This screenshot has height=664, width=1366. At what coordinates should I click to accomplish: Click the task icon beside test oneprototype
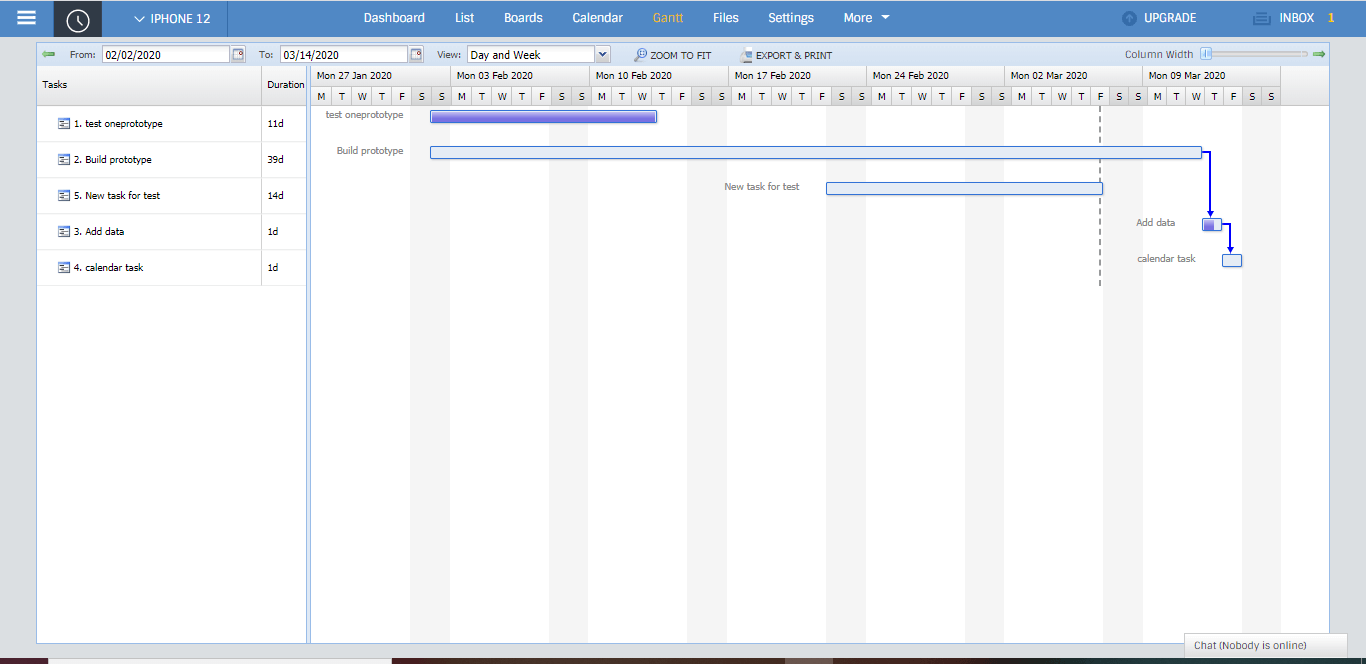[x=64, y=124]
